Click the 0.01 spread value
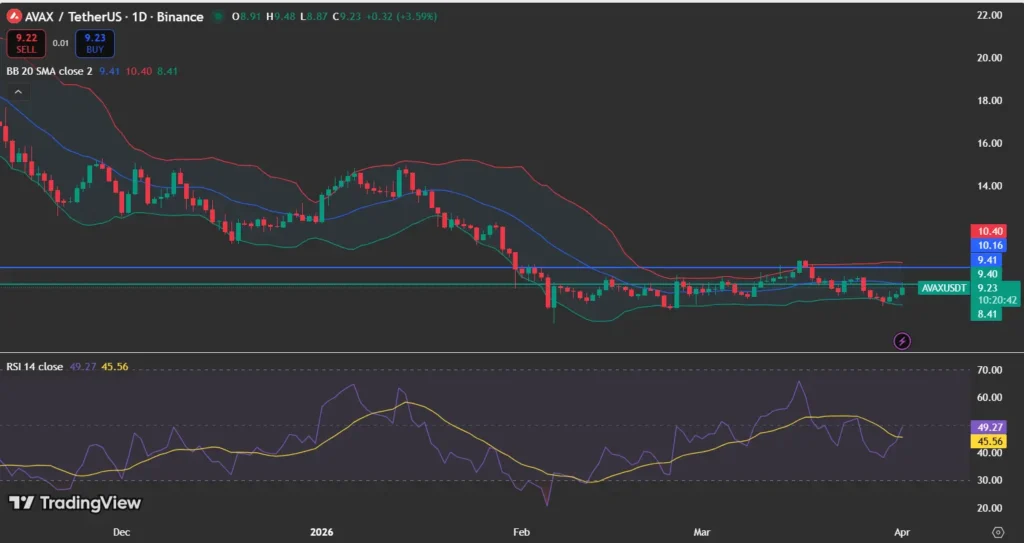The image size is (1024, 543). 61,43
